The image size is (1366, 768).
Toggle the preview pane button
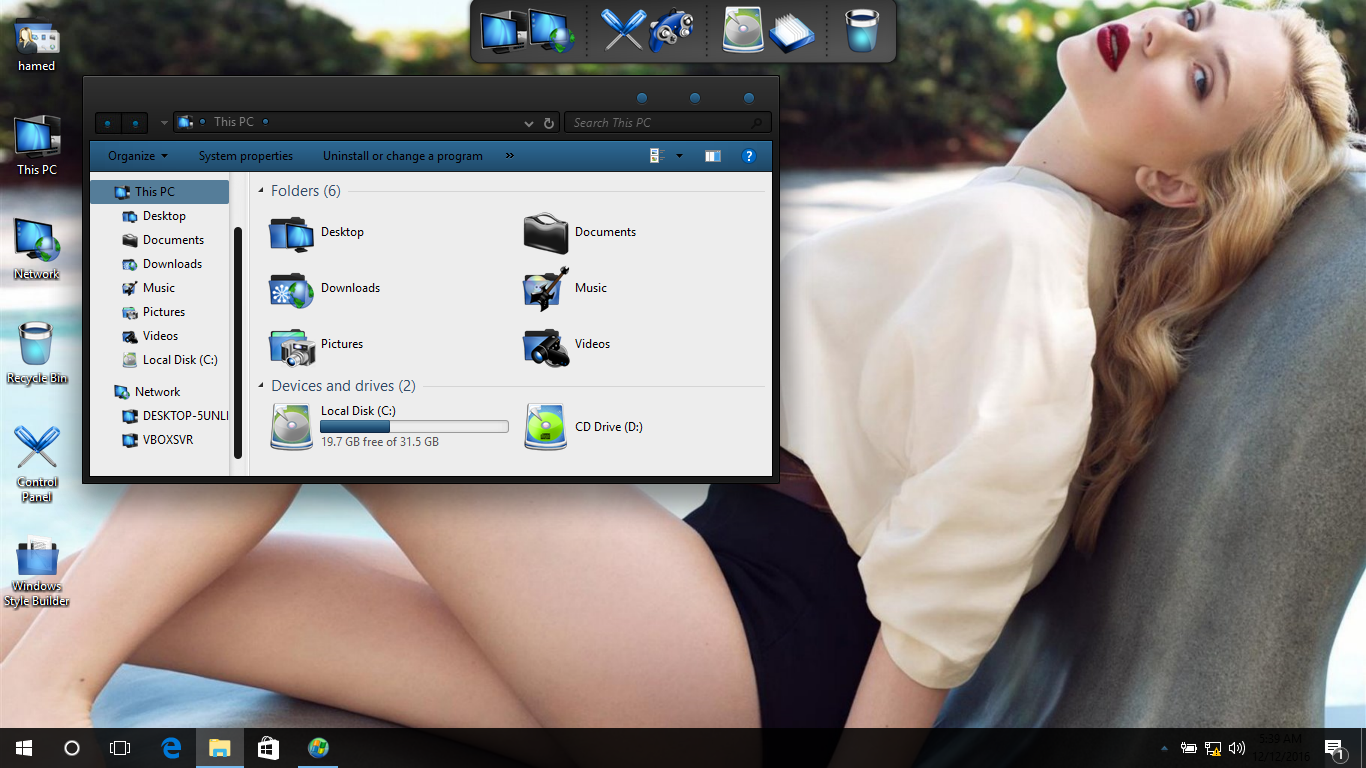[712, 156]
